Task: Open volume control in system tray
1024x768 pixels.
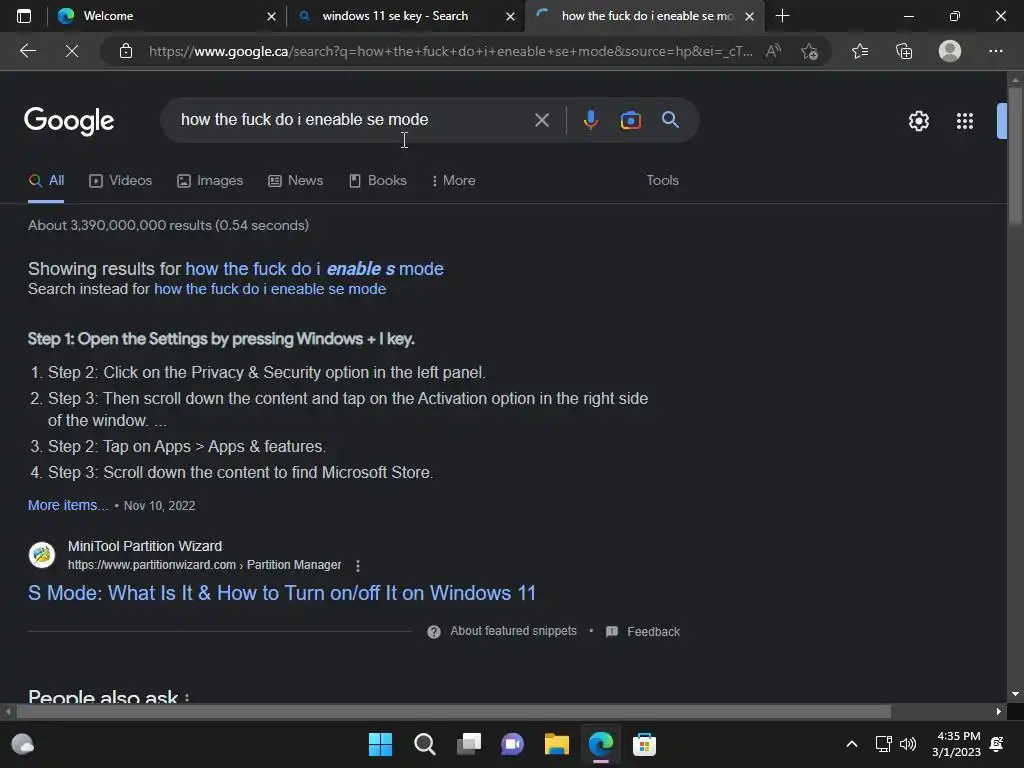Action: pyautogui.click(x=908, y=744)
